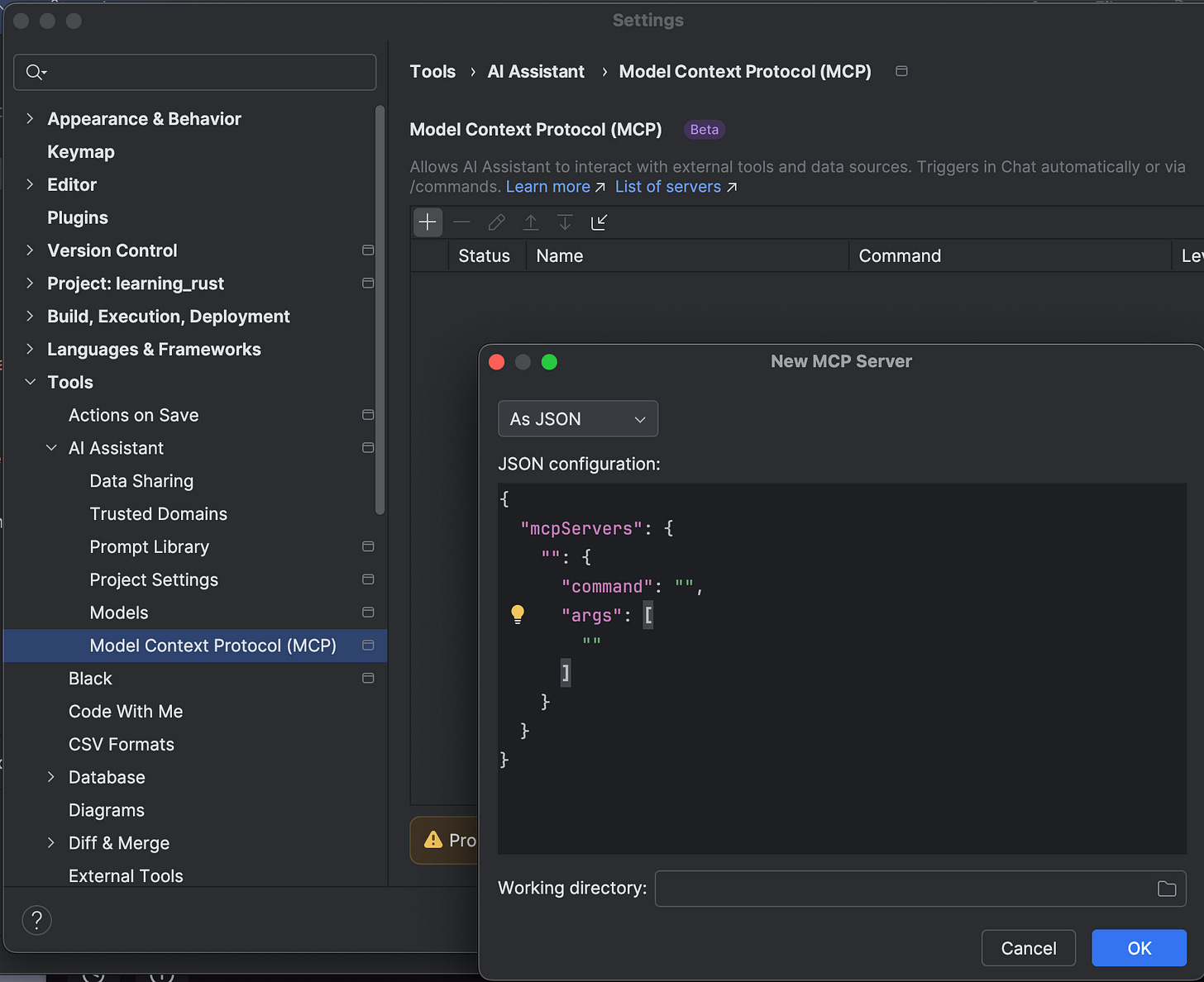Select Prompt Library in settings tree
Image resolution: width=1204 pixels, height=982 pixels.
click(x=150, y=546)
